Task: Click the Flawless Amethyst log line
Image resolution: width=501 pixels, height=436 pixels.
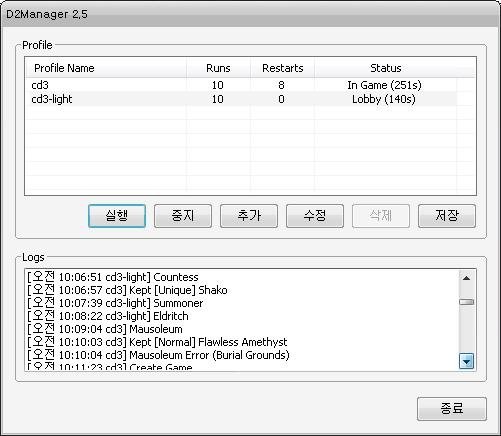Action: (157, 342)
